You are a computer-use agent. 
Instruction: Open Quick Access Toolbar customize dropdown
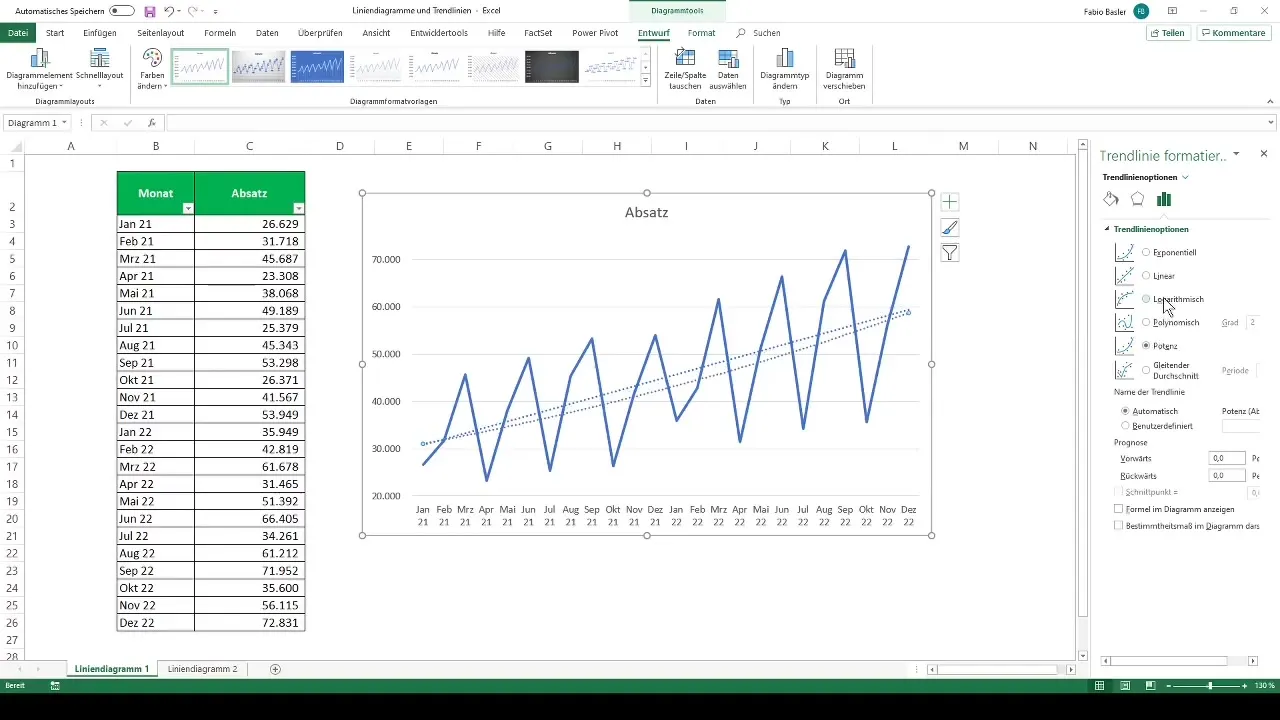(216, 12)
